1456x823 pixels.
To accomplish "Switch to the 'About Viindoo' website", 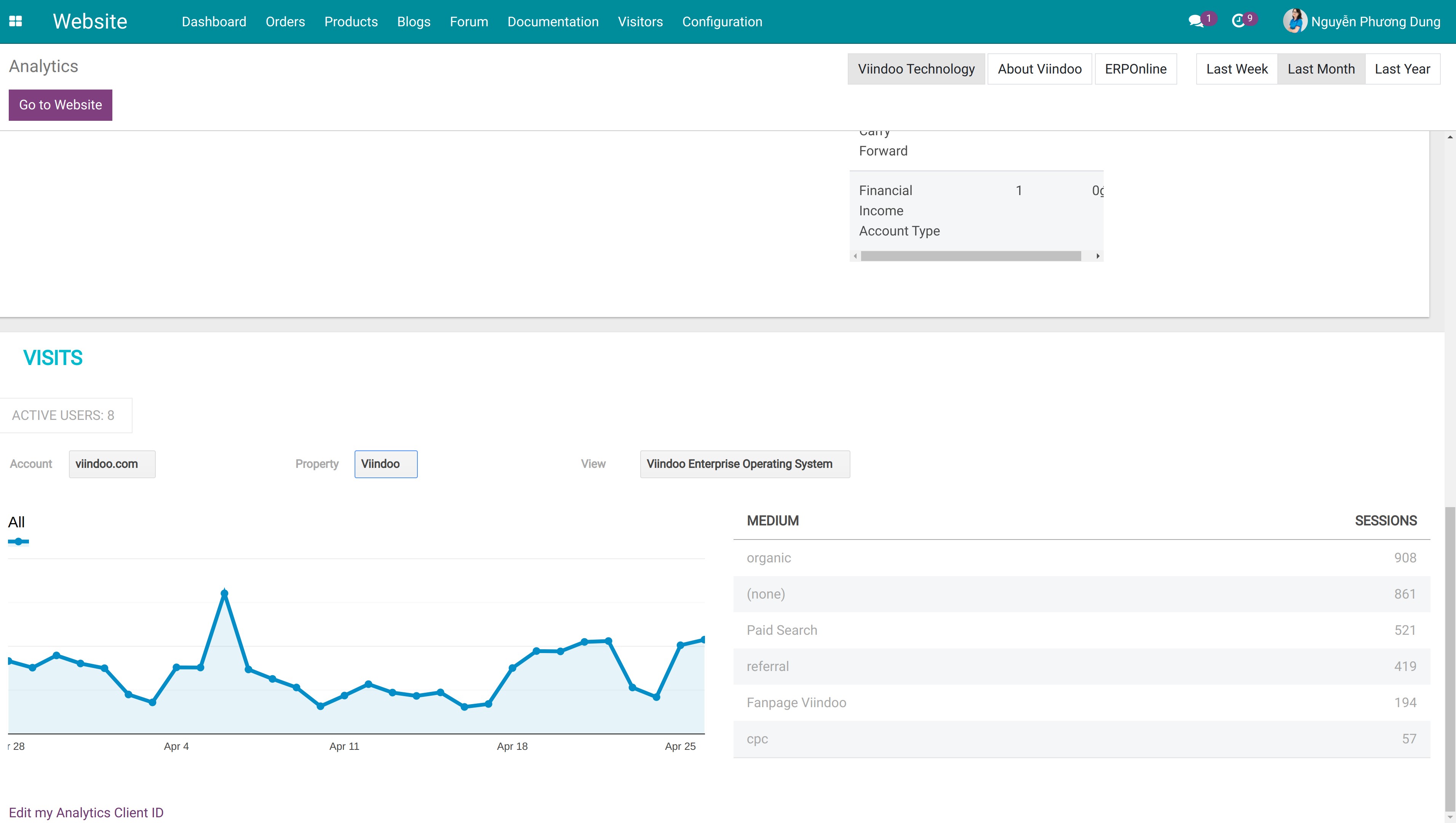I will 1039,69.
